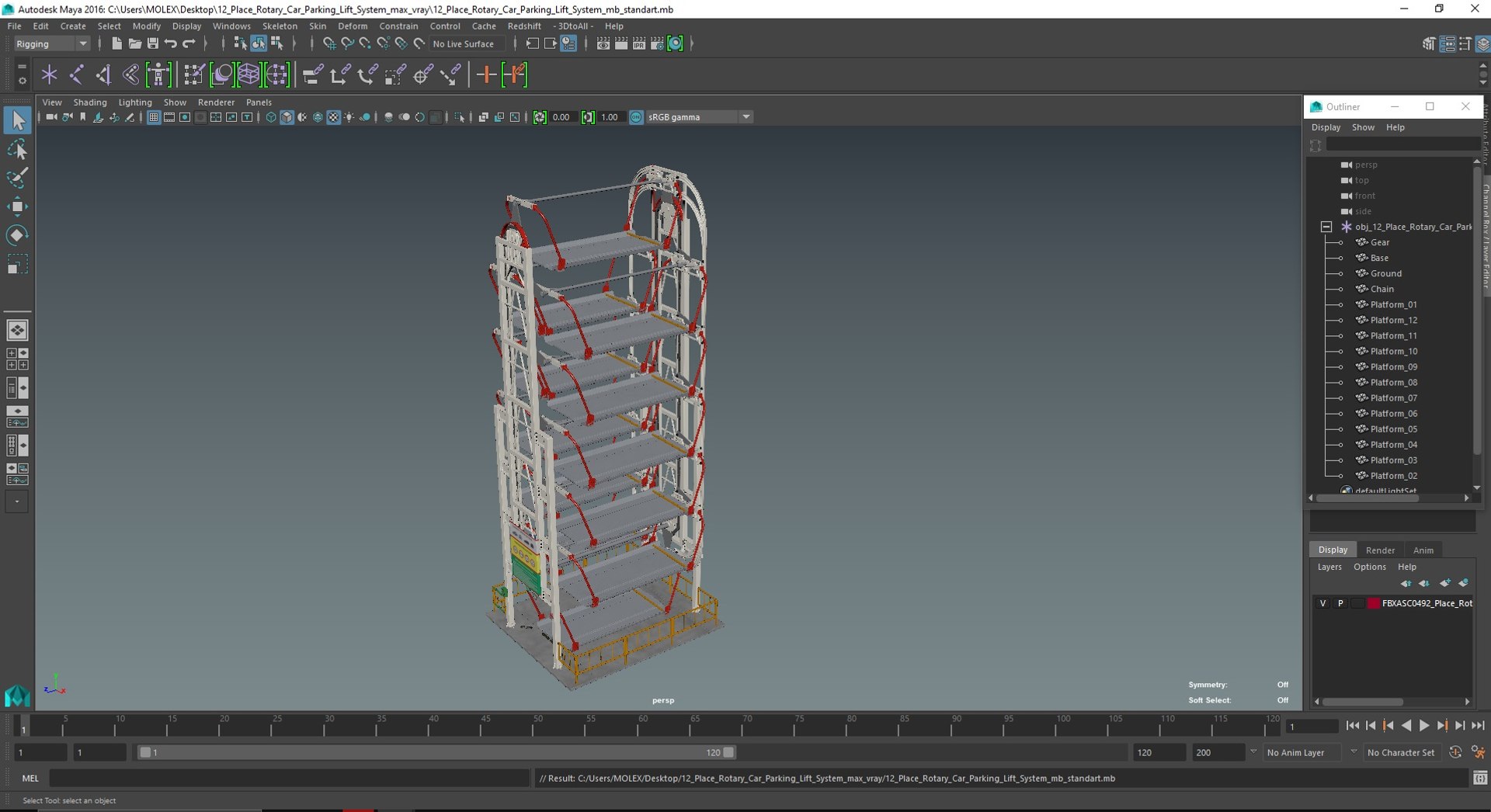
Task: Go to start of playback range
Action: [x=1353, y=726]
